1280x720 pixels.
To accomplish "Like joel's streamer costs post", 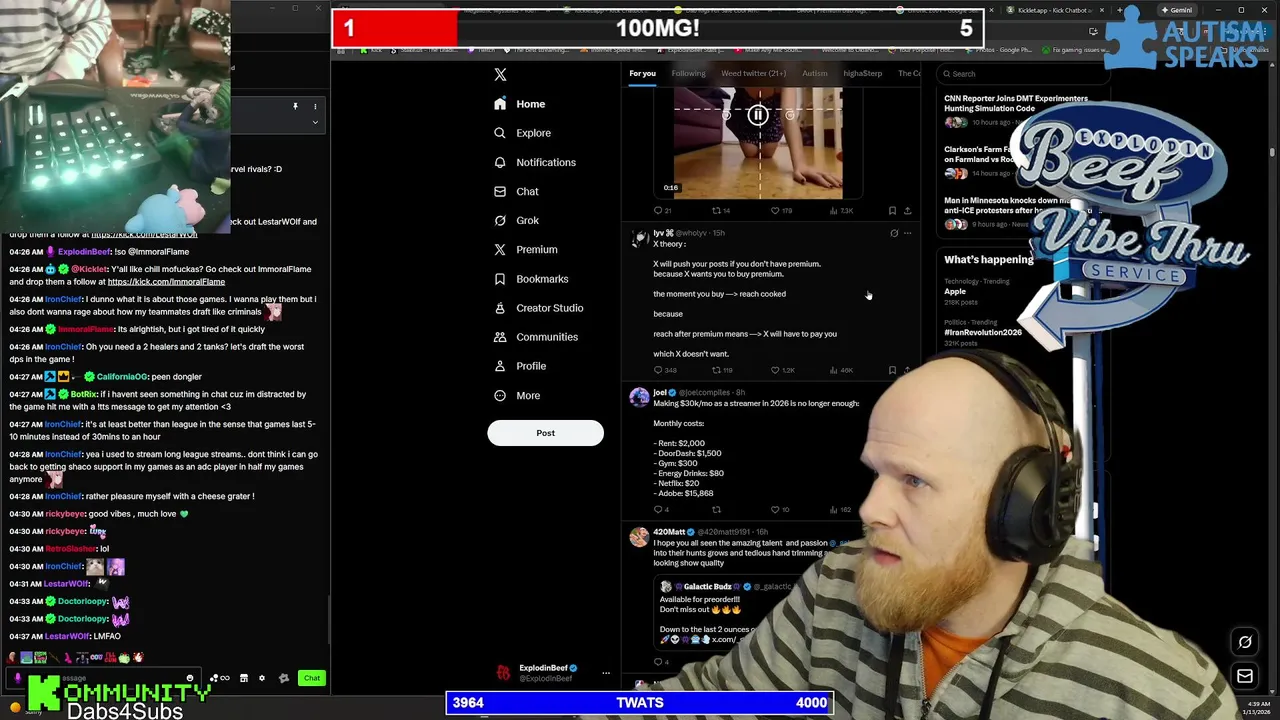I will click(780, 510).
